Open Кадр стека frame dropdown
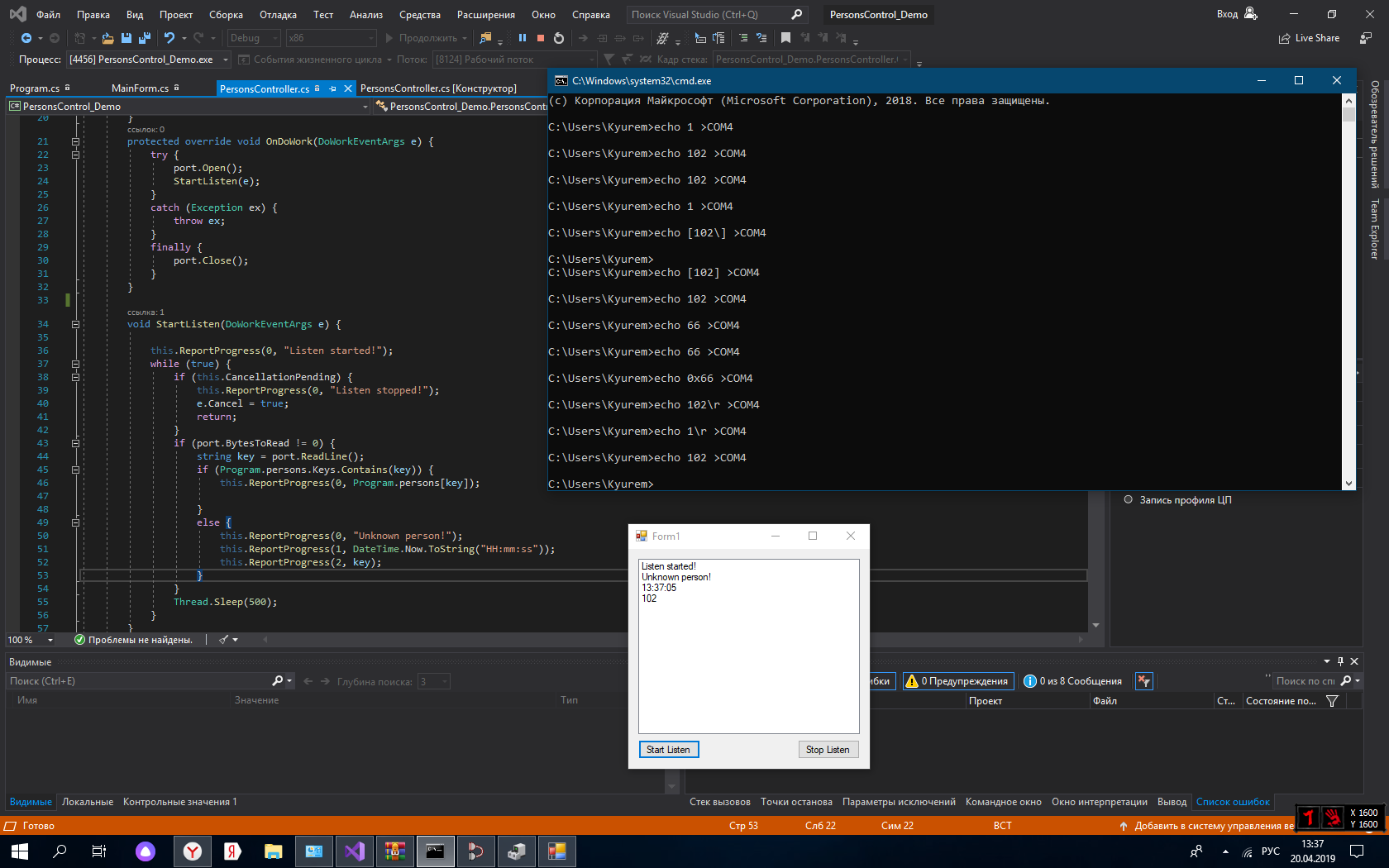The height and width of the screenshot is (868, 1389). tap(812, 60)
